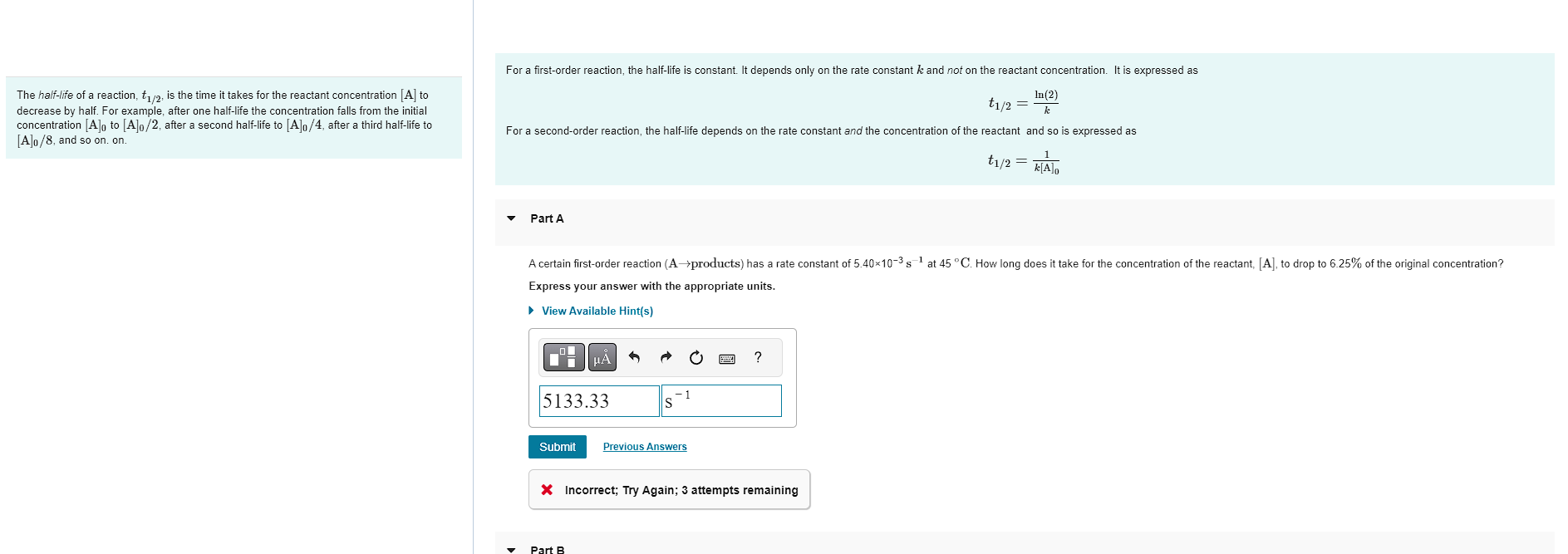Viewport: 1568px width, 554px height.
Task: Click the undo arrow in answer toolbar
Action: [x=634, y=357]
